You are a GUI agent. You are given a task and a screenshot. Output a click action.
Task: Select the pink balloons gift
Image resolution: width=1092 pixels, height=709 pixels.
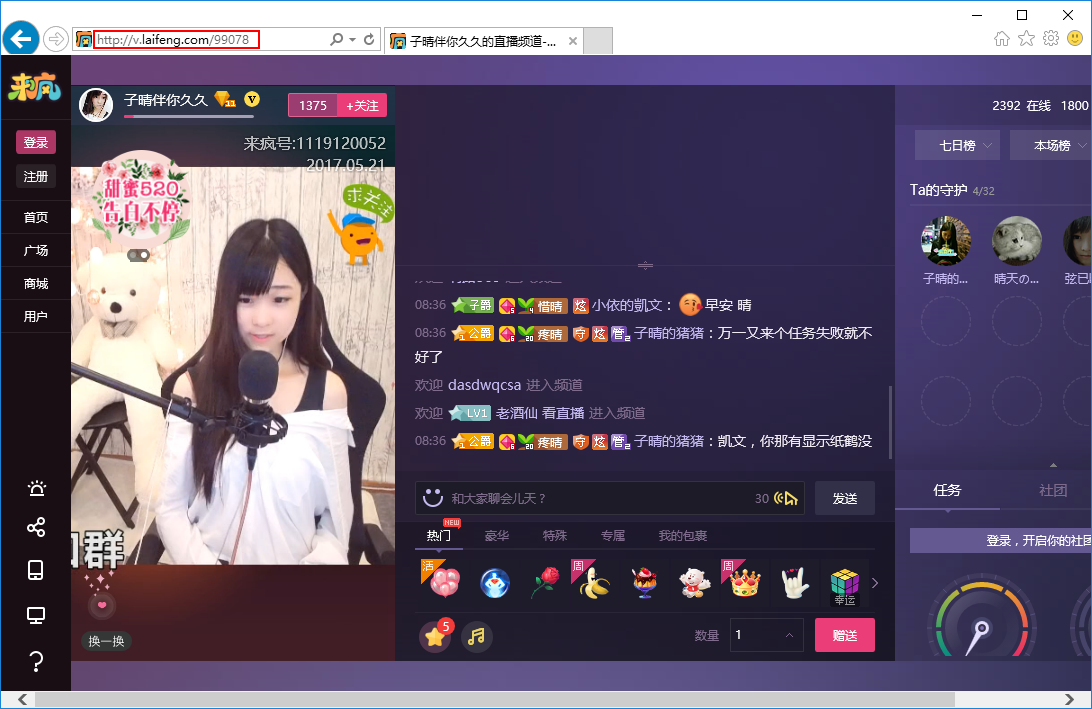click(x=444, y=582)
